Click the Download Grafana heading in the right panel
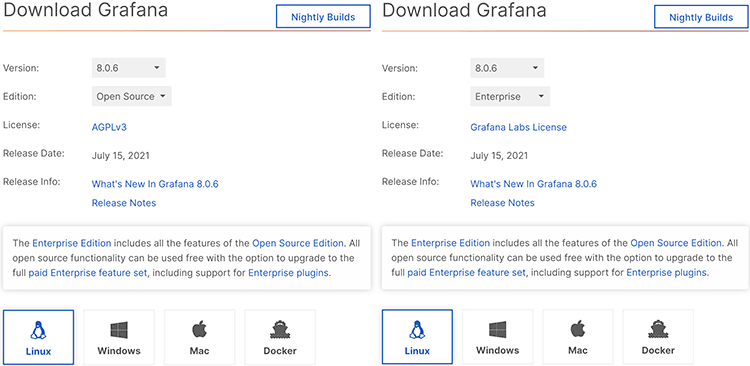 [x=464, y=10]
